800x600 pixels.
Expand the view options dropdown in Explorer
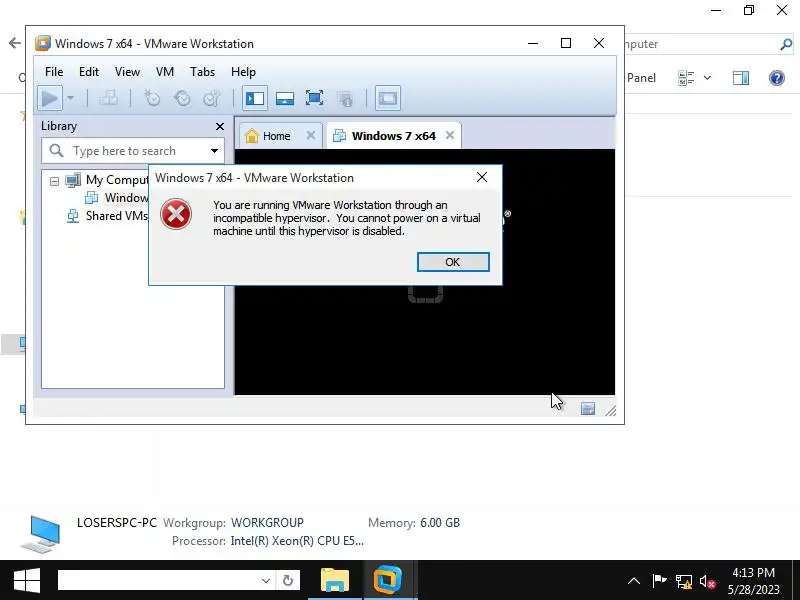pos(707,78)
